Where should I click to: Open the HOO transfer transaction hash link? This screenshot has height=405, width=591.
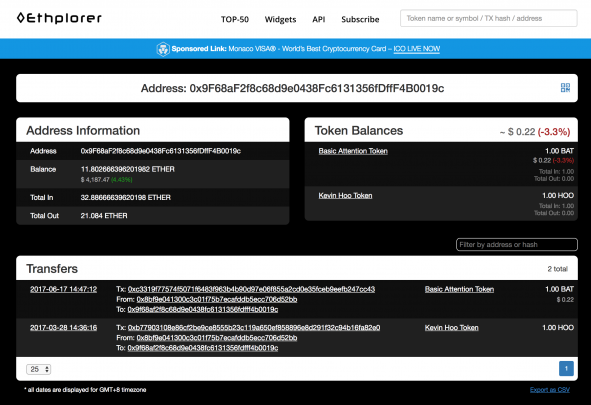[x=254, y=327]
